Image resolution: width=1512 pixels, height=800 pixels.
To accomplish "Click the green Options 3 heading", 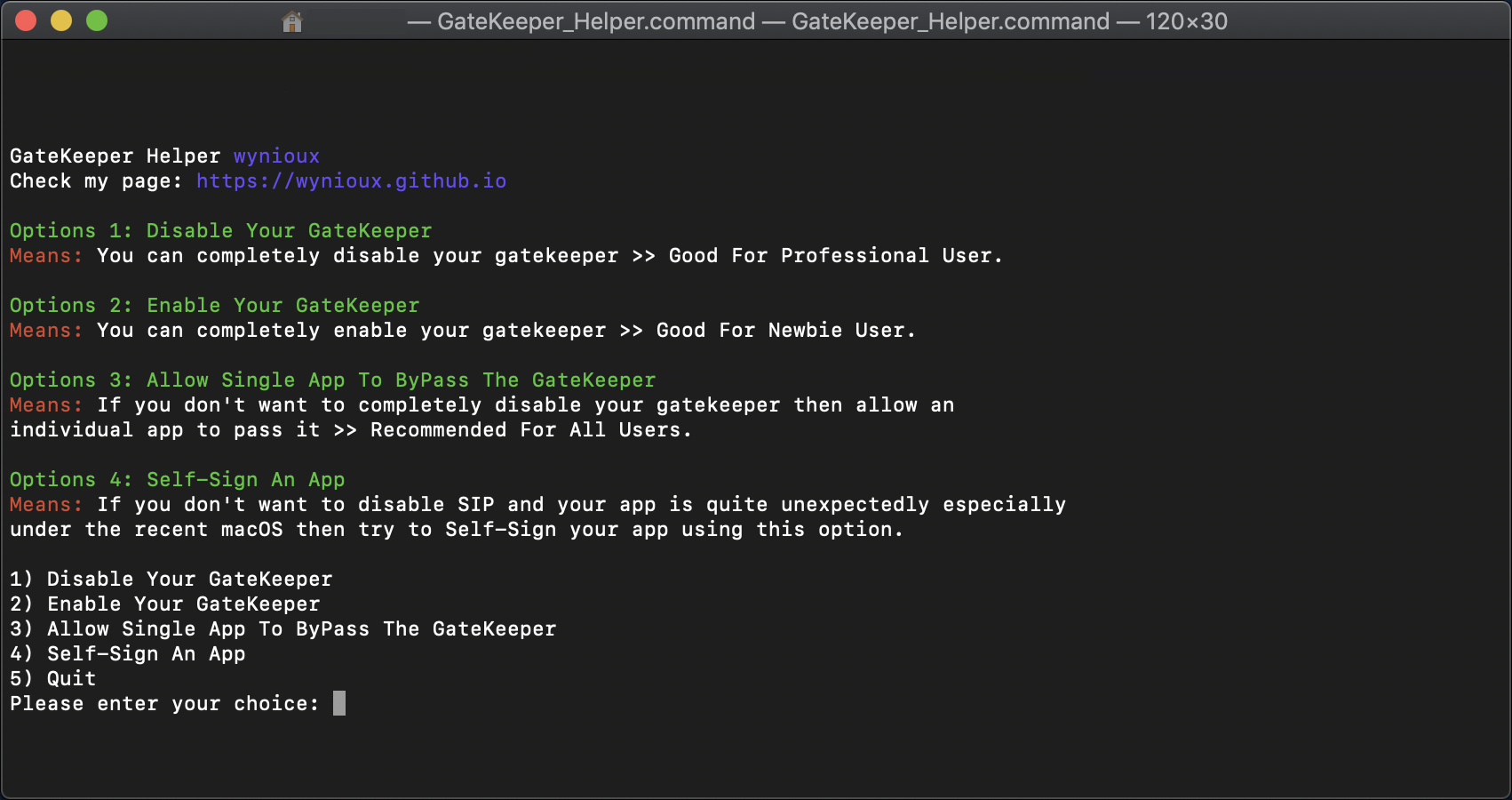I will coord(332,380).
